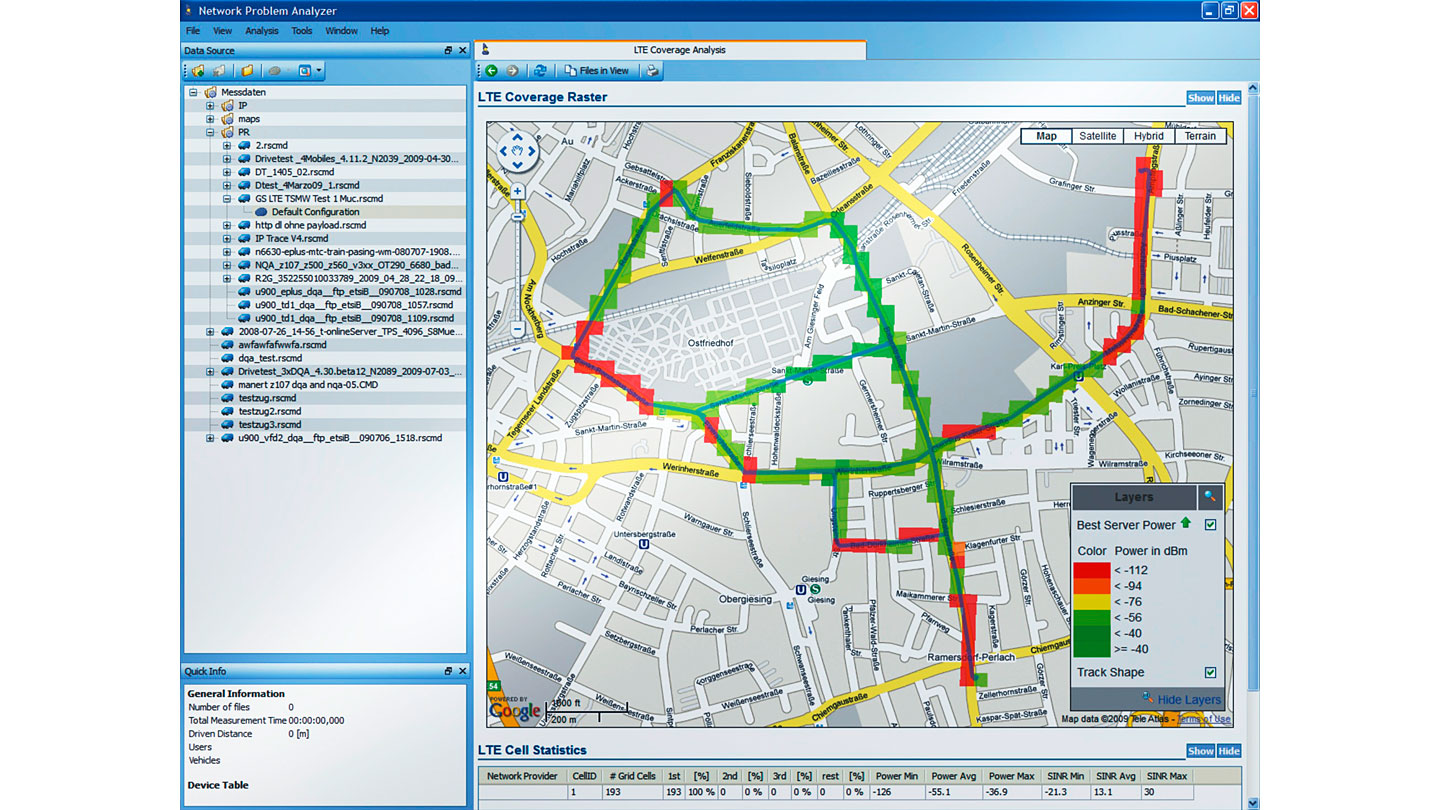1440x810 pixels.
Task: Click the Refresh icon in analysis toolbar
Action: pos(540,71)
